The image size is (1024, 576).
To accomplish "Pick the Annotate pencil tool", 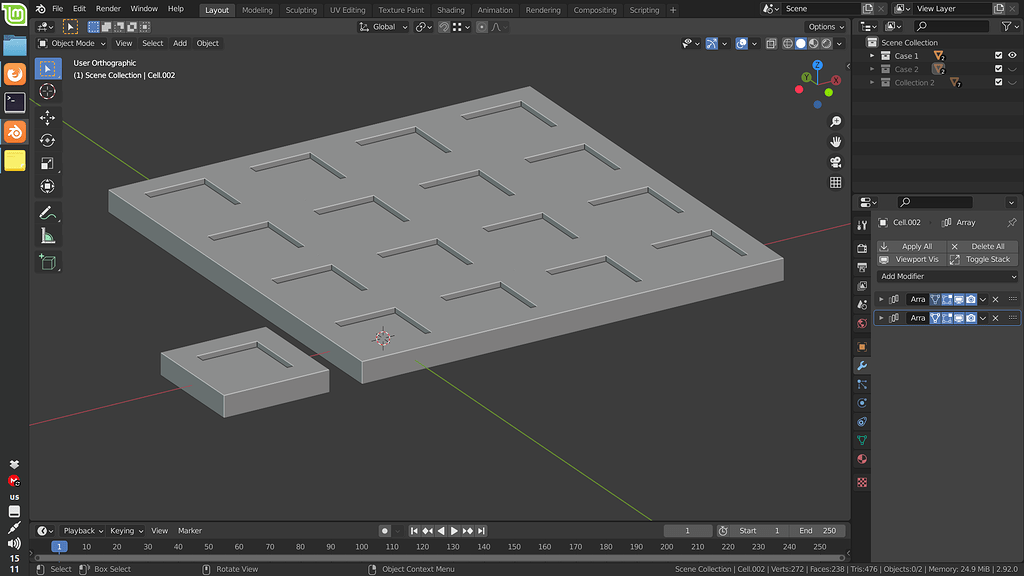I will click(x=48, y=213).
